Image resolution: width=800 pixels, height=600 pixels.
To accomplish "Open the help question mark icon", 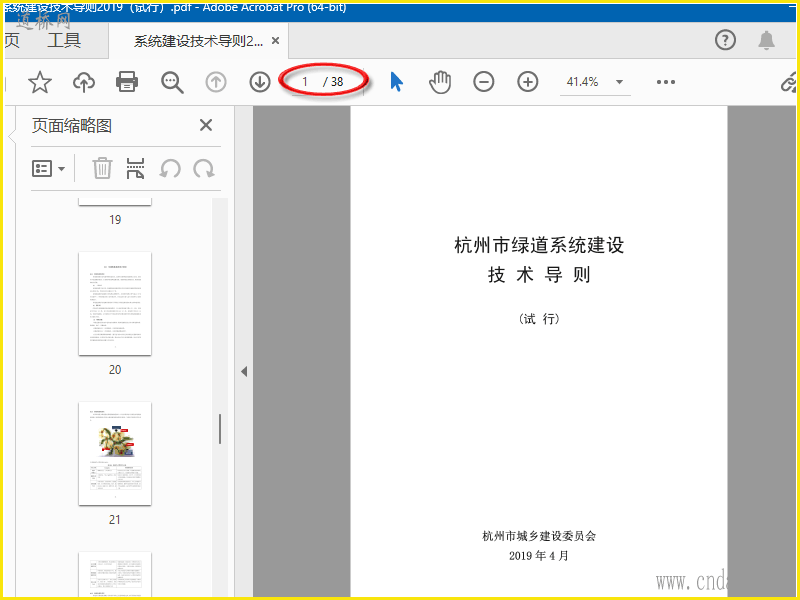I will tap(725, 40).
